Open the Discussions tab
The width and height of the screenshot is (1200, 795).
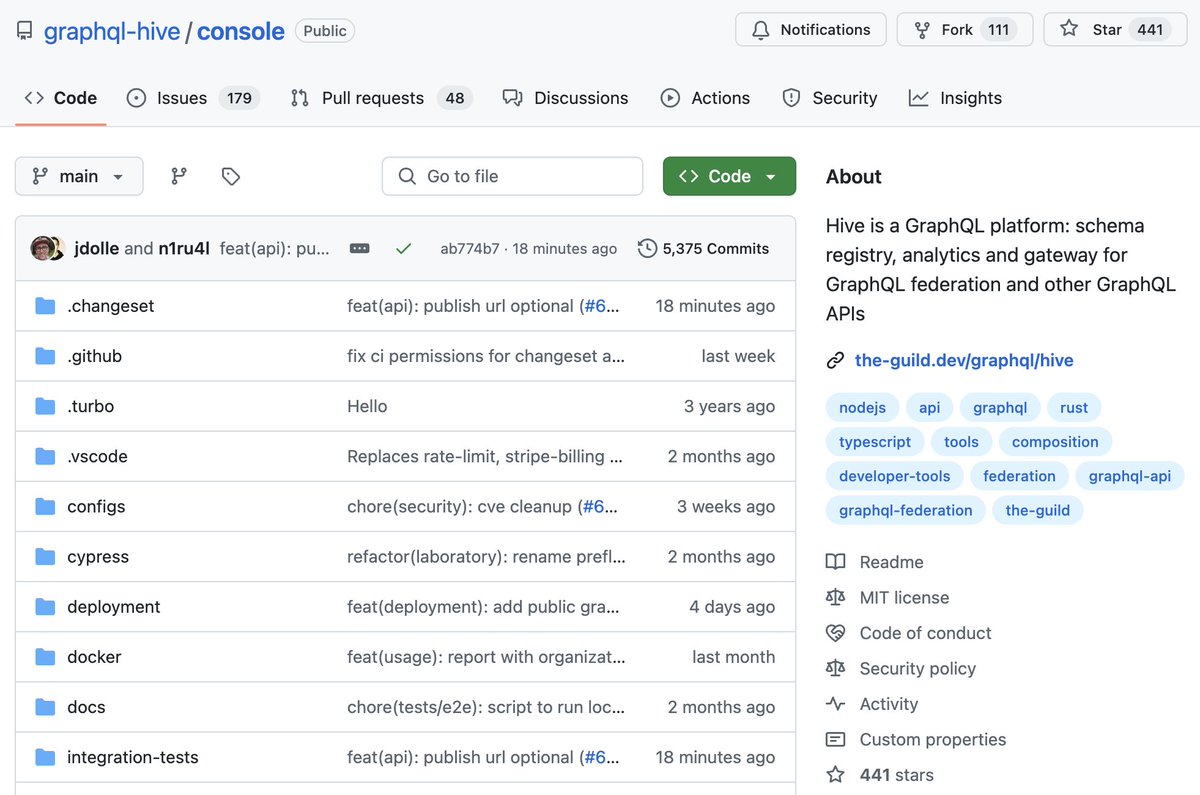pyautogui.click(x=566, y=98)
